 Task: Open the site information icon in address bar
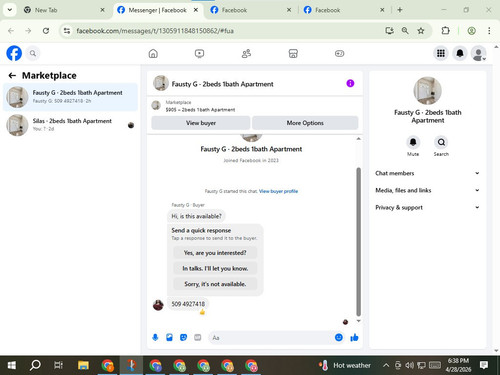(x=67, y=31)
